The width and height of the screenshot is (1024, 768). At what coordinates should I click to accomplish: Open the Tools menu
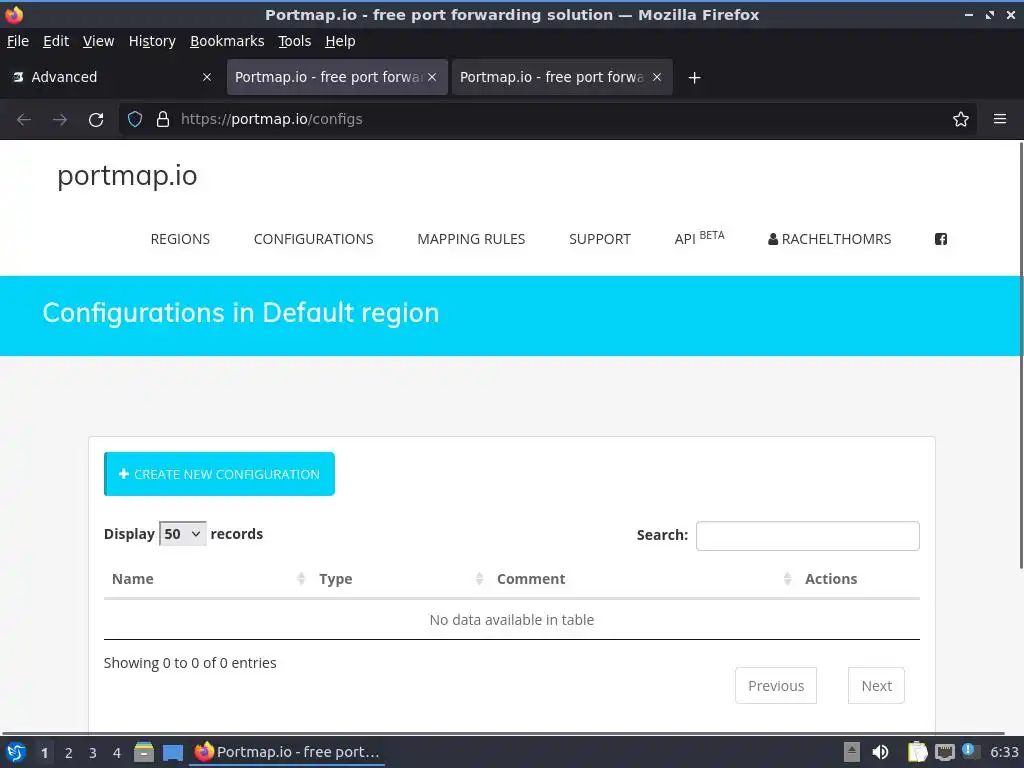click(295, 41)
